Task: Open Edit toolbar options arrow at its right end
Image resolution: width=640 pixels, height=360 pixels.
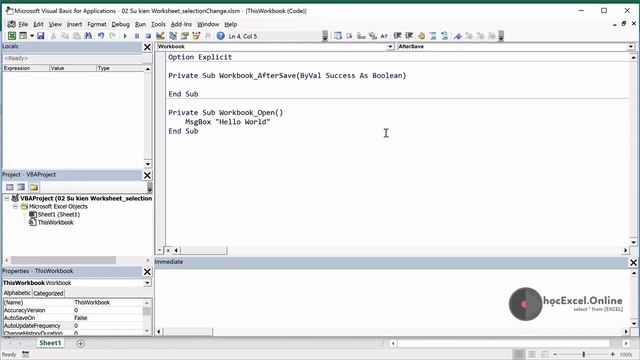Action: click(501, 36)
